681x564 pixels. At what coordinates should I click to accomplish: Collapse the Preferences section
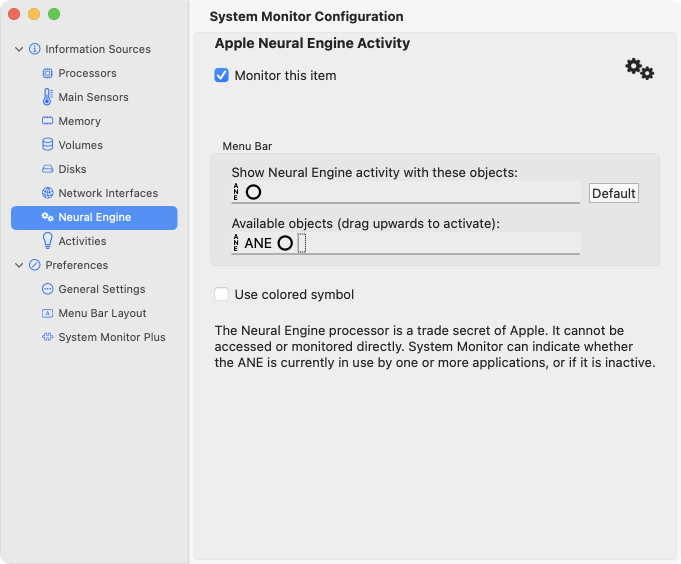19,265
